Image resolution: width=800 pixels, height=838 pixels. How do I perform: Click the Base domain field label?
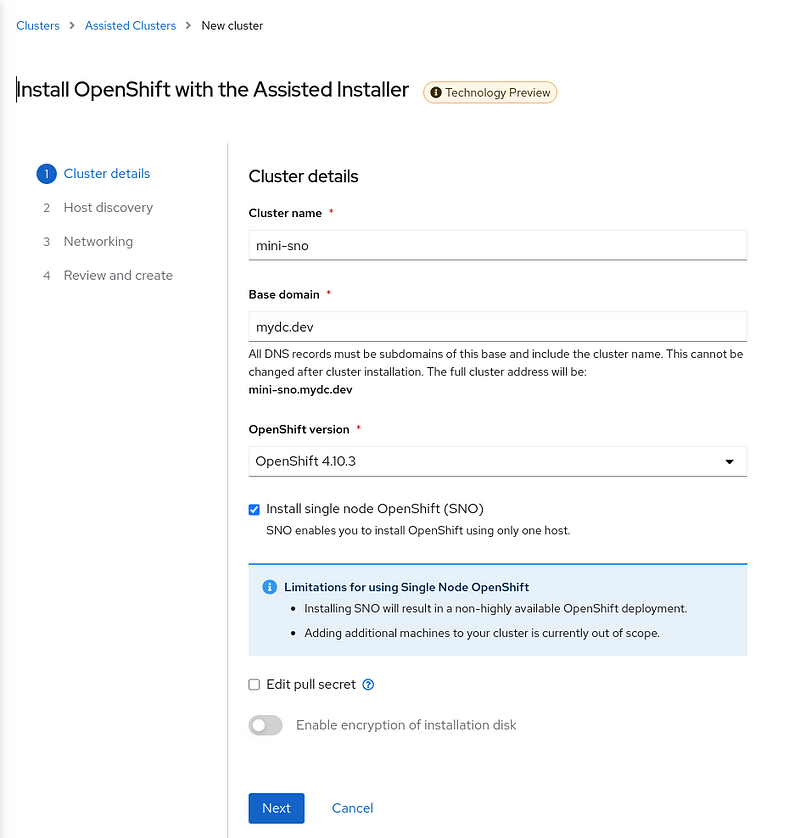[284, 294]
